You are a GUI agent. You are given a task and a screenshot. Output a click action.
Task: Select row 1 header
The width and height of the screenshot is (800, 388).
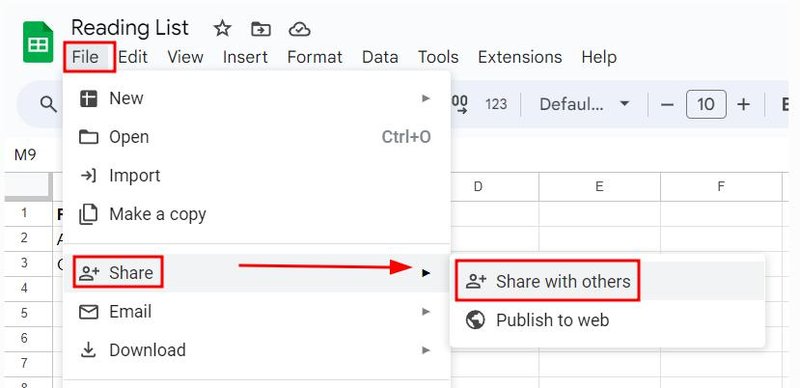pyautogui.click(x=24, y=213)
